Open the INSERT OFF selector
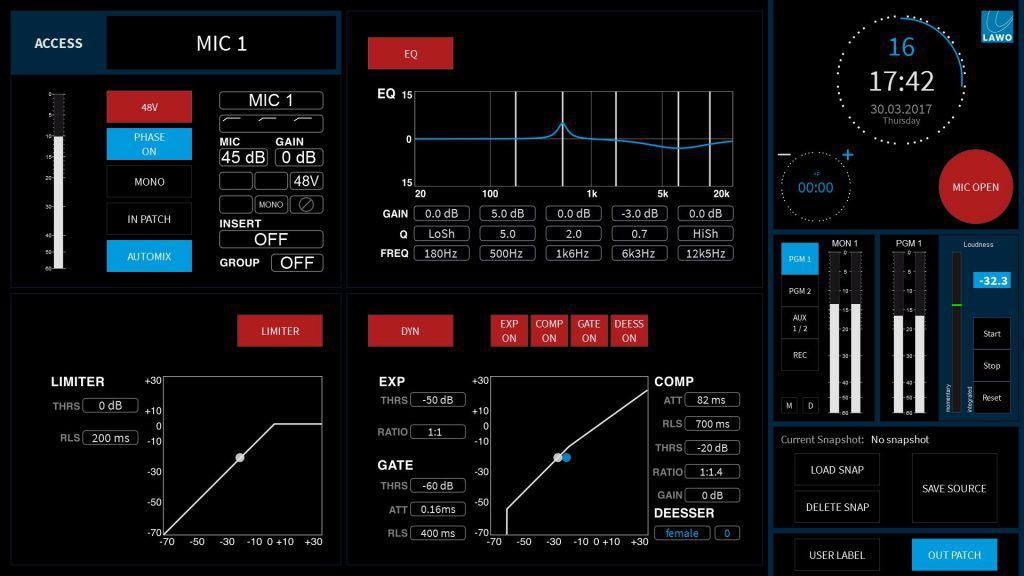 271,240
